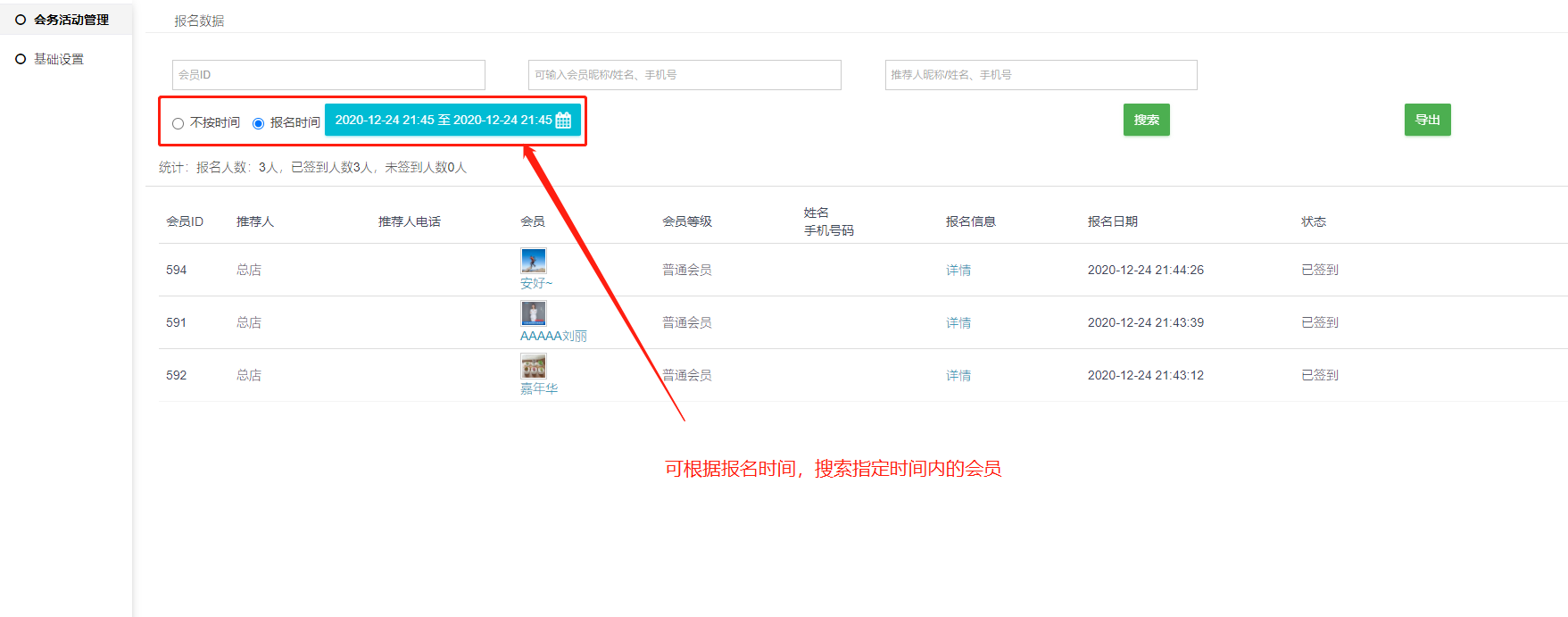This screenshot has height=617, width=1568.
Task: Click 已签到 status in row 594
Action: [1320, 270]
